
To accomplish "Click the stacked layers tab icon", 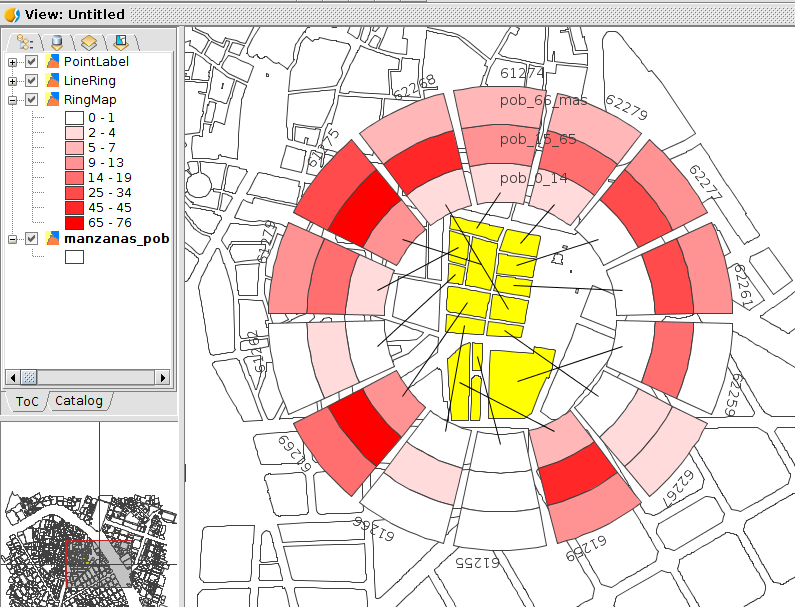I will [89, 42].
